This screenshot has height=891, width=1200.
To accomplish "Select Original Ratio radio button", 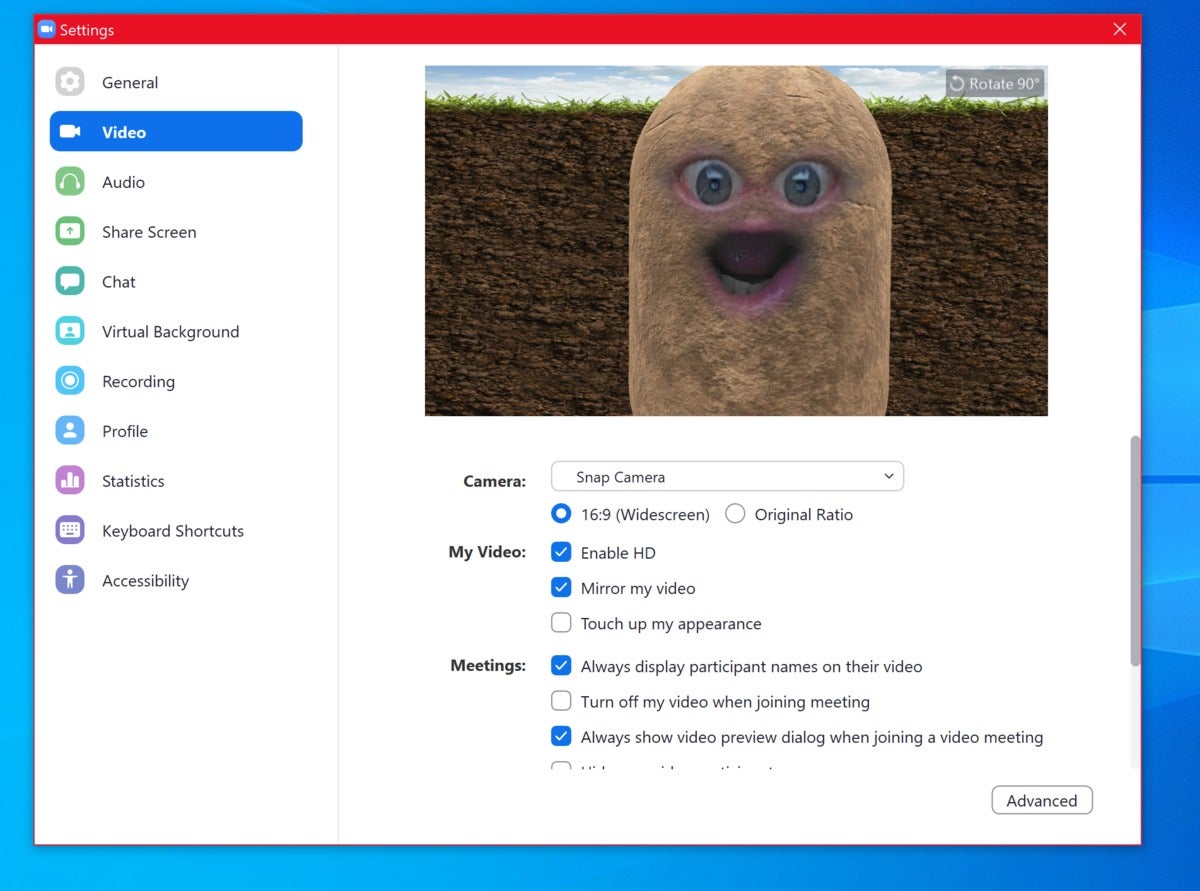I will tap(735, 515).
